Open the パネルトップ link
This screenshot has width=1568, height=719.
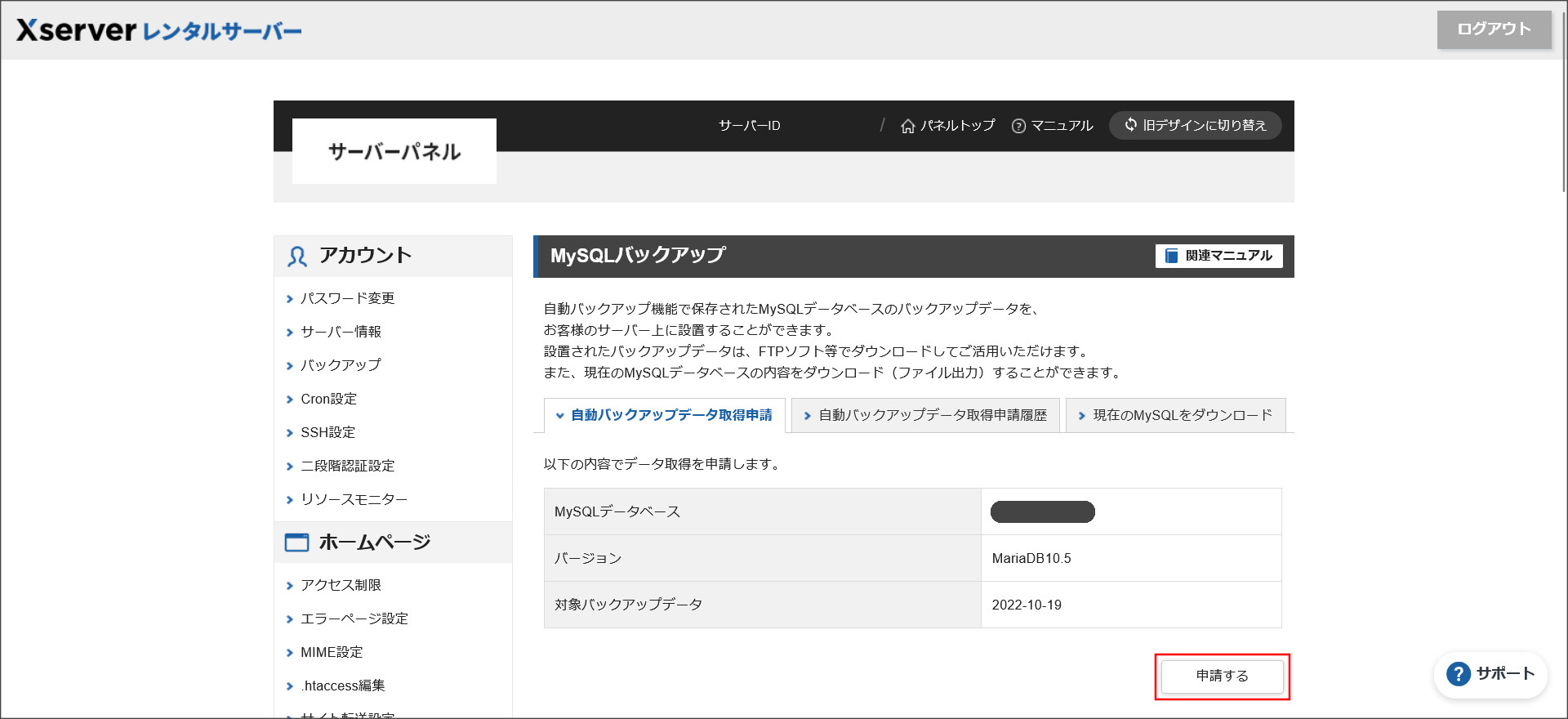(958, 126)
